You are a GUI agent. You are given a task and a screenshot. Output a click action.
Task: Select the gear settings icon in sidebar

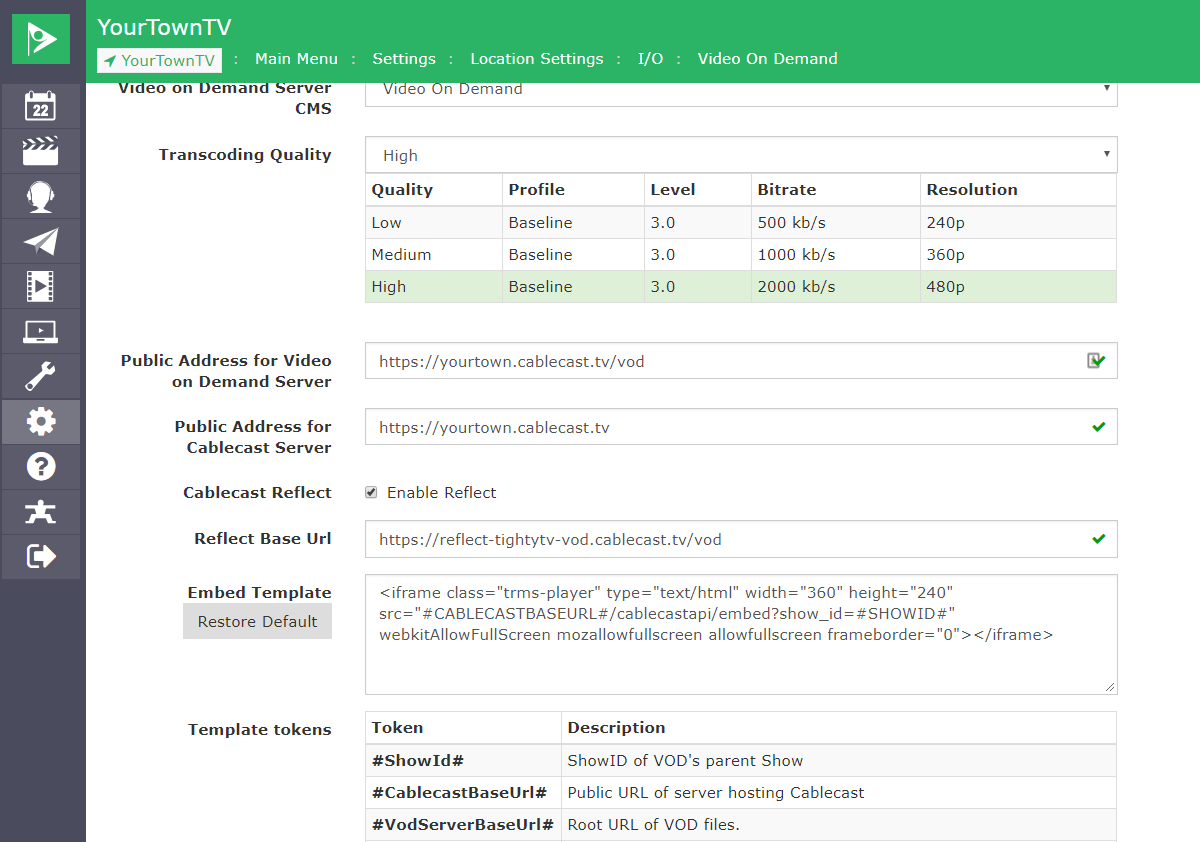click(x=41, y=421)
